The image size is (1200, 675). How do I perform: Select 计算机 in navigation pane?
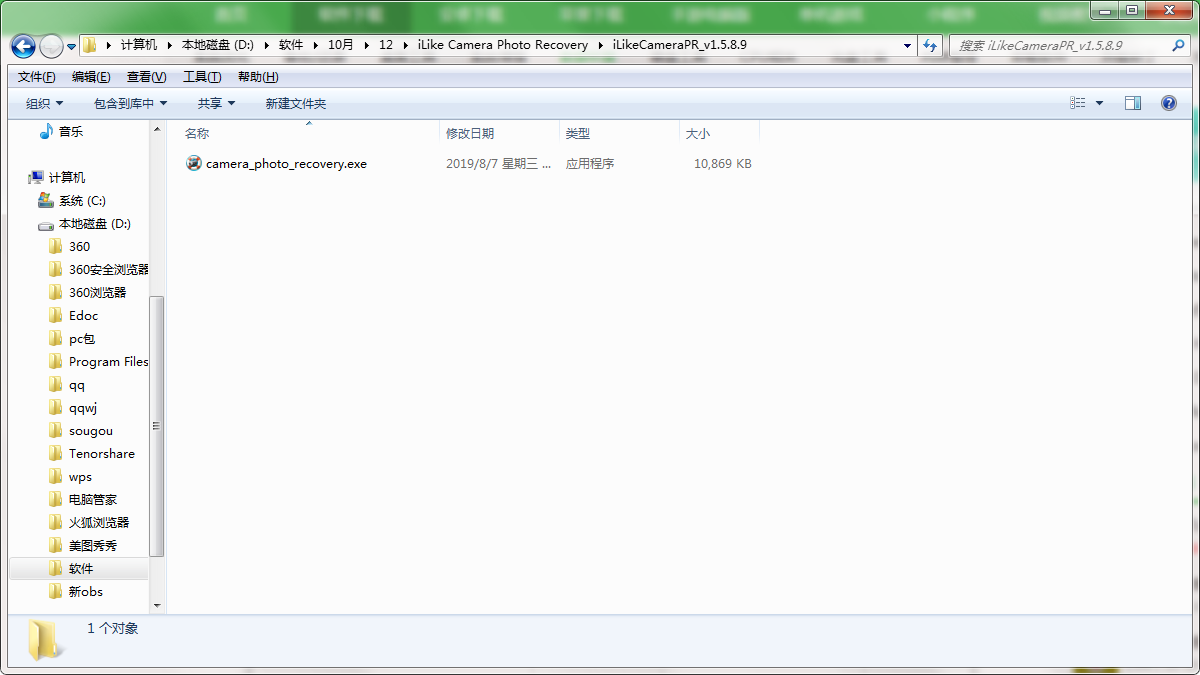[x=67, y=177]
